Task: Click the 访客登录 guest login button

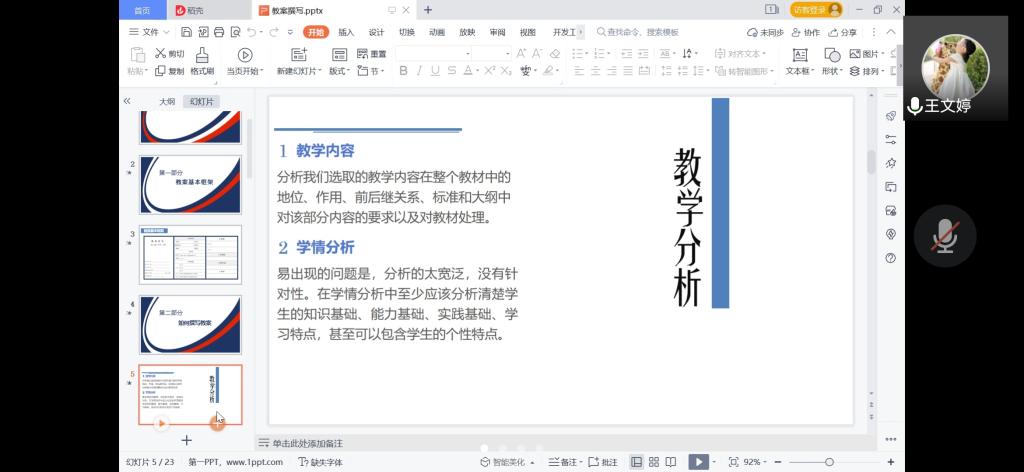Action: [816, 10]
